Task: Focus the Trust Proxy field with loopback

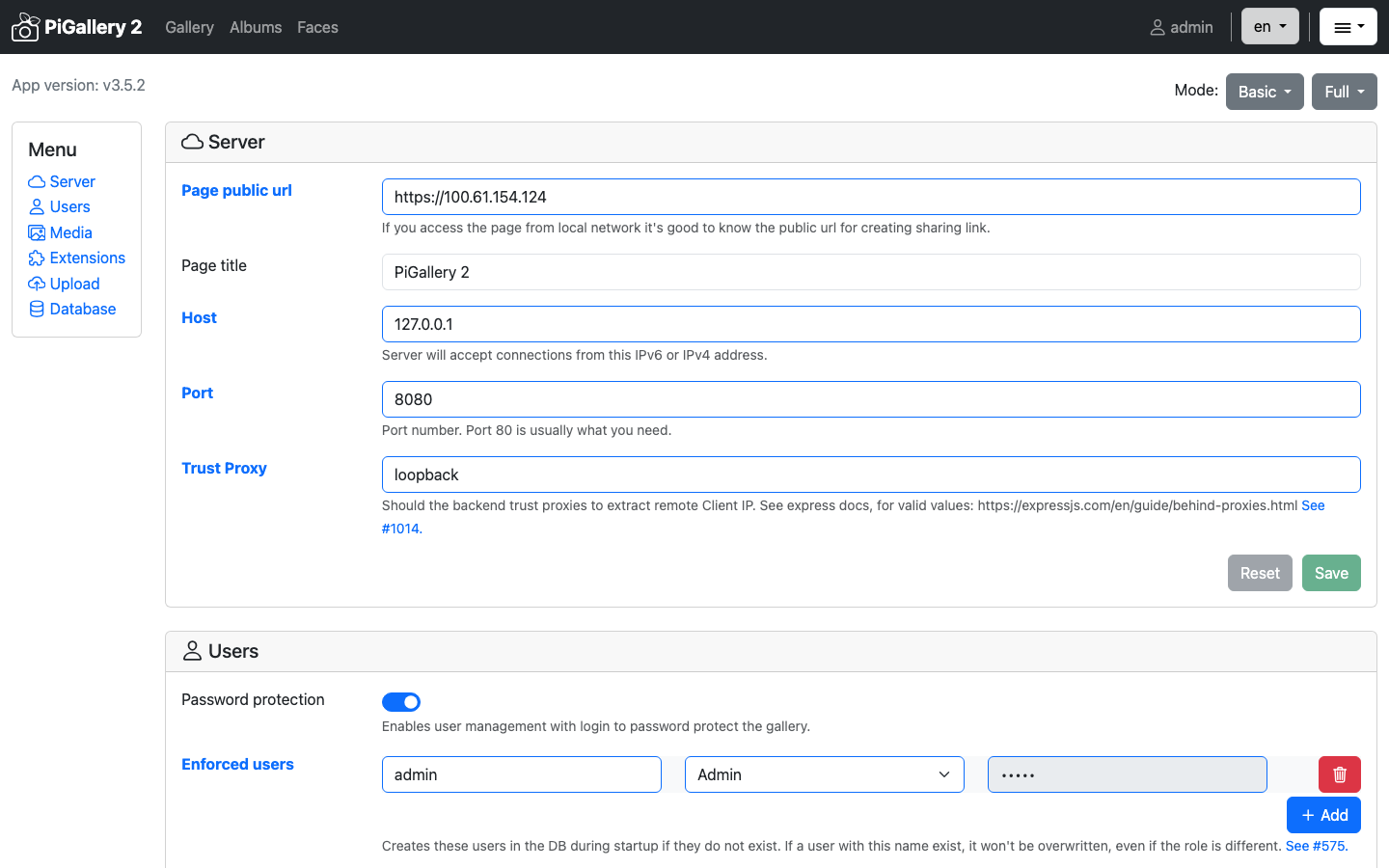Action: [x=871, y=475]
